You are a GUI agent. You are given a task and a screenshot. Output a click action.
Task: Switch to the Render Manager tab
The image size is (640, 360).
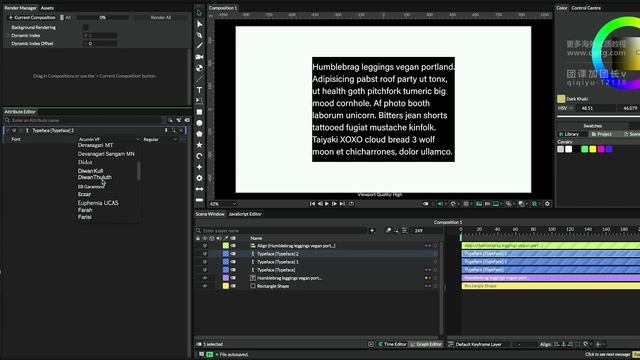20,8
